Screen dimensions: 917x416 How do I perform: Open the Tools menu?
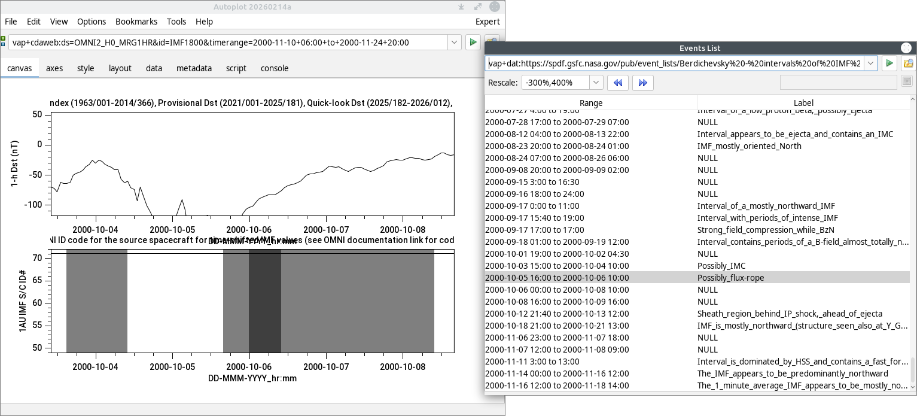(x=176, y=21)
